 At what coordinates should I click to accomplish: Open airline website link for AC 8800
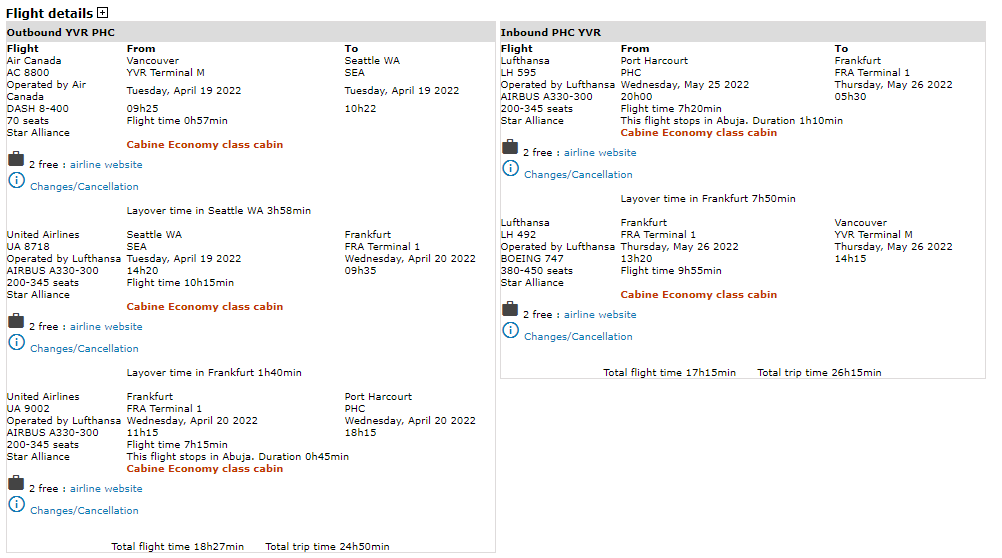(106, 165)
